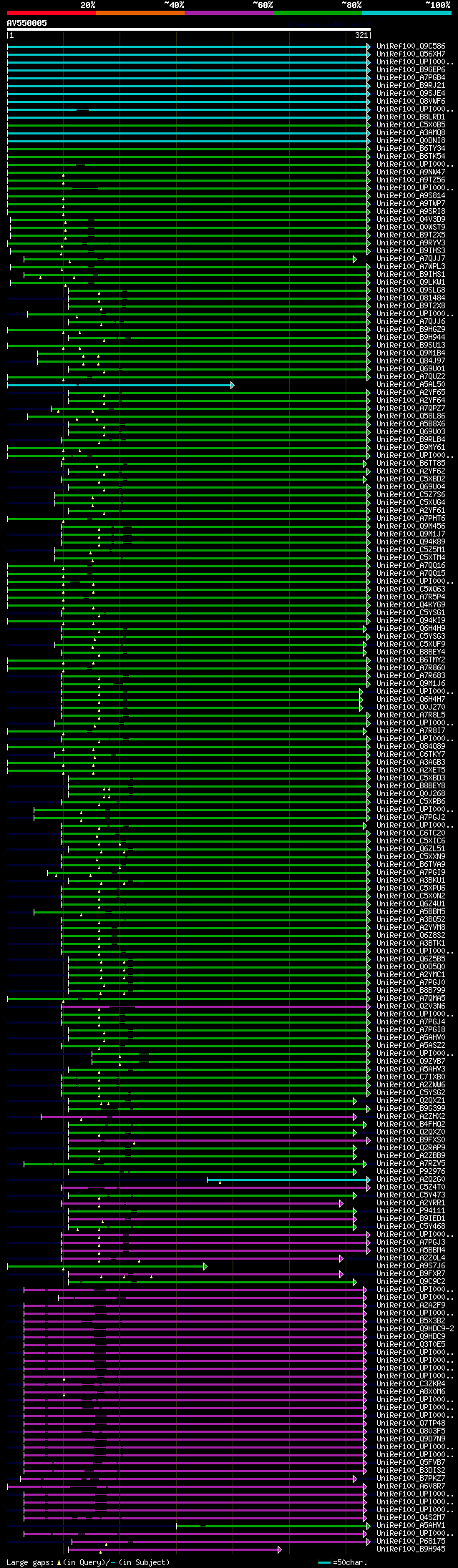
Task: Open hit UniRef100_Q56XH7
Action: coord(411,54)
